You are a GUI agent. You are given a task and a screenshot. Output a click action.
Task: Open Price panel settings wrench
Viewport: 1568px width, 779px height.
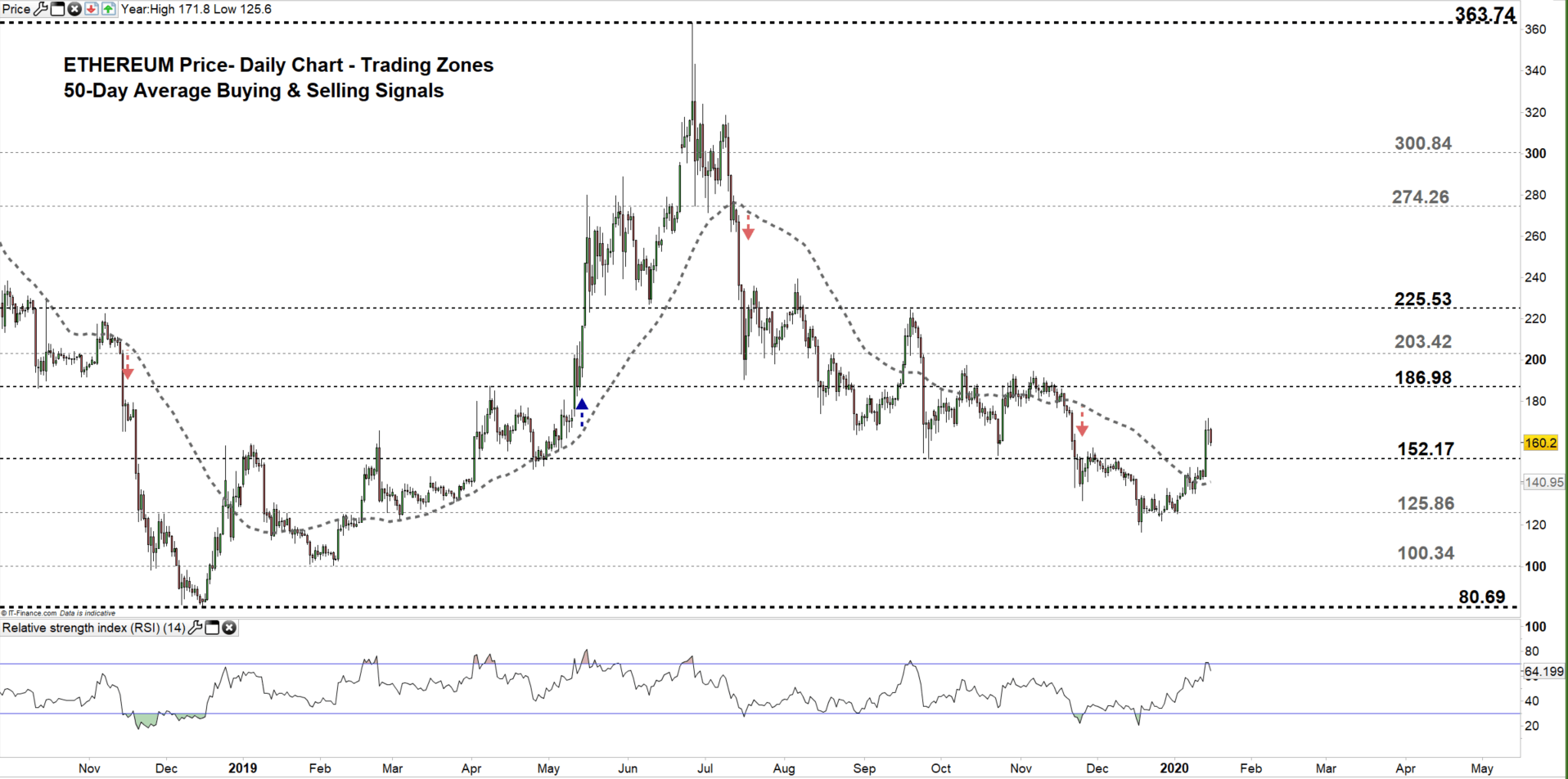40,9
